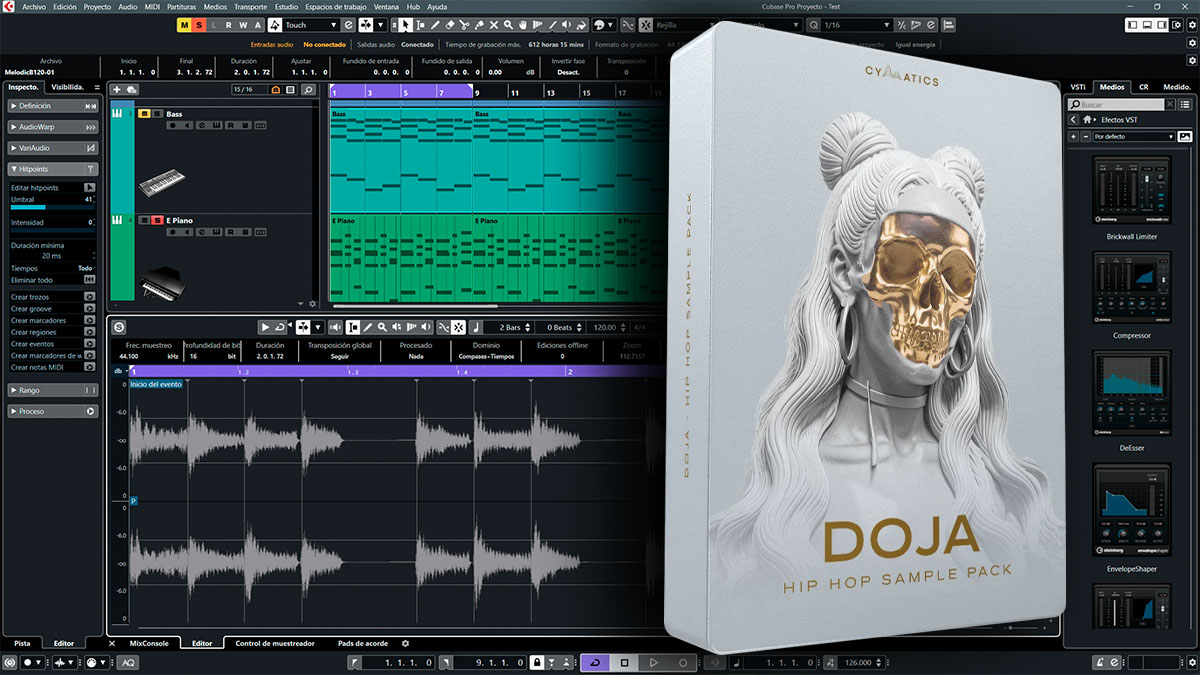Solo the Bass track
The image size is (1200, 675).
pyautogui.click(x=156, y=114)
